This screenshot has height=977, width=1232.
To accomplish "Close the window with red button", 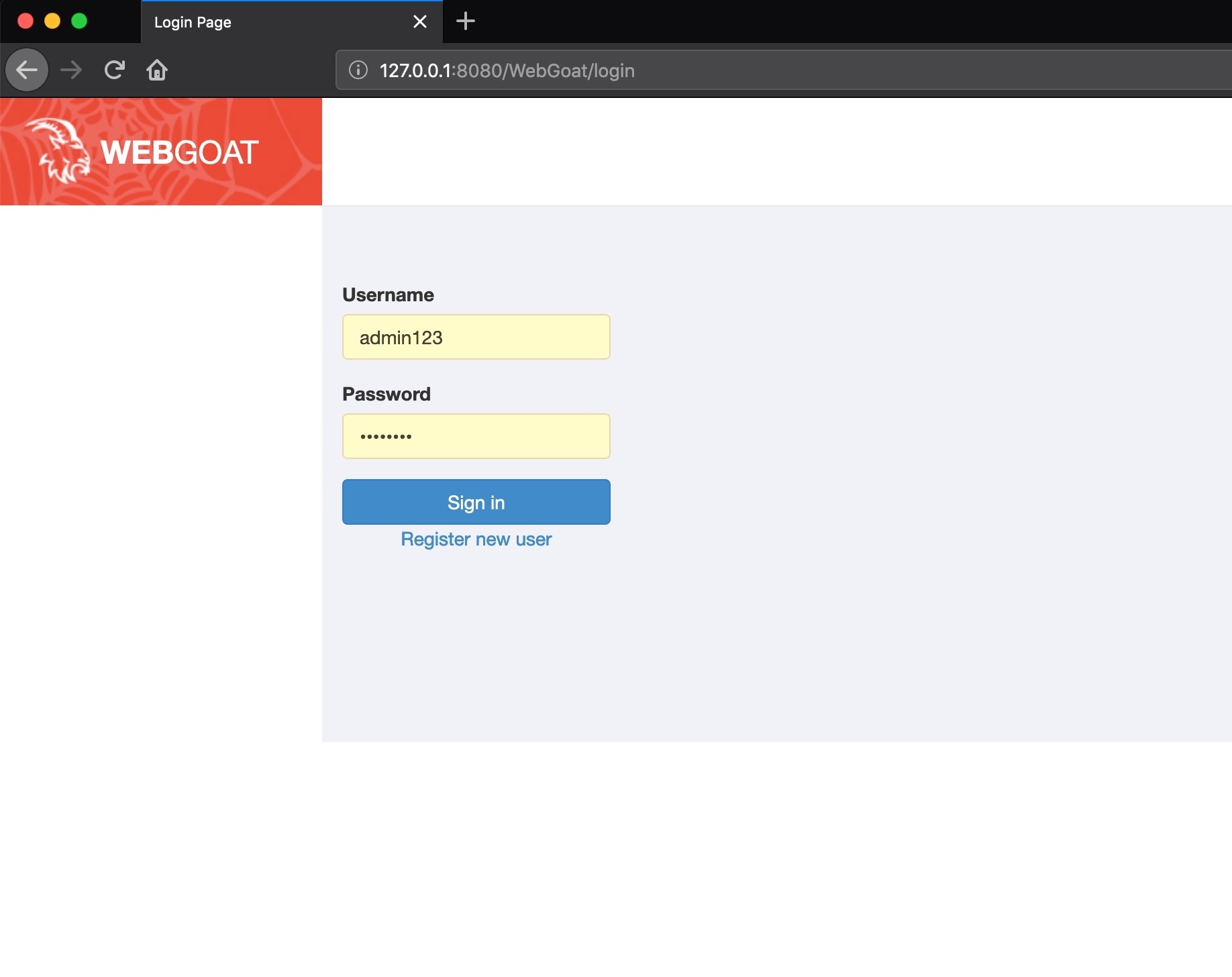I will [25, 21].
